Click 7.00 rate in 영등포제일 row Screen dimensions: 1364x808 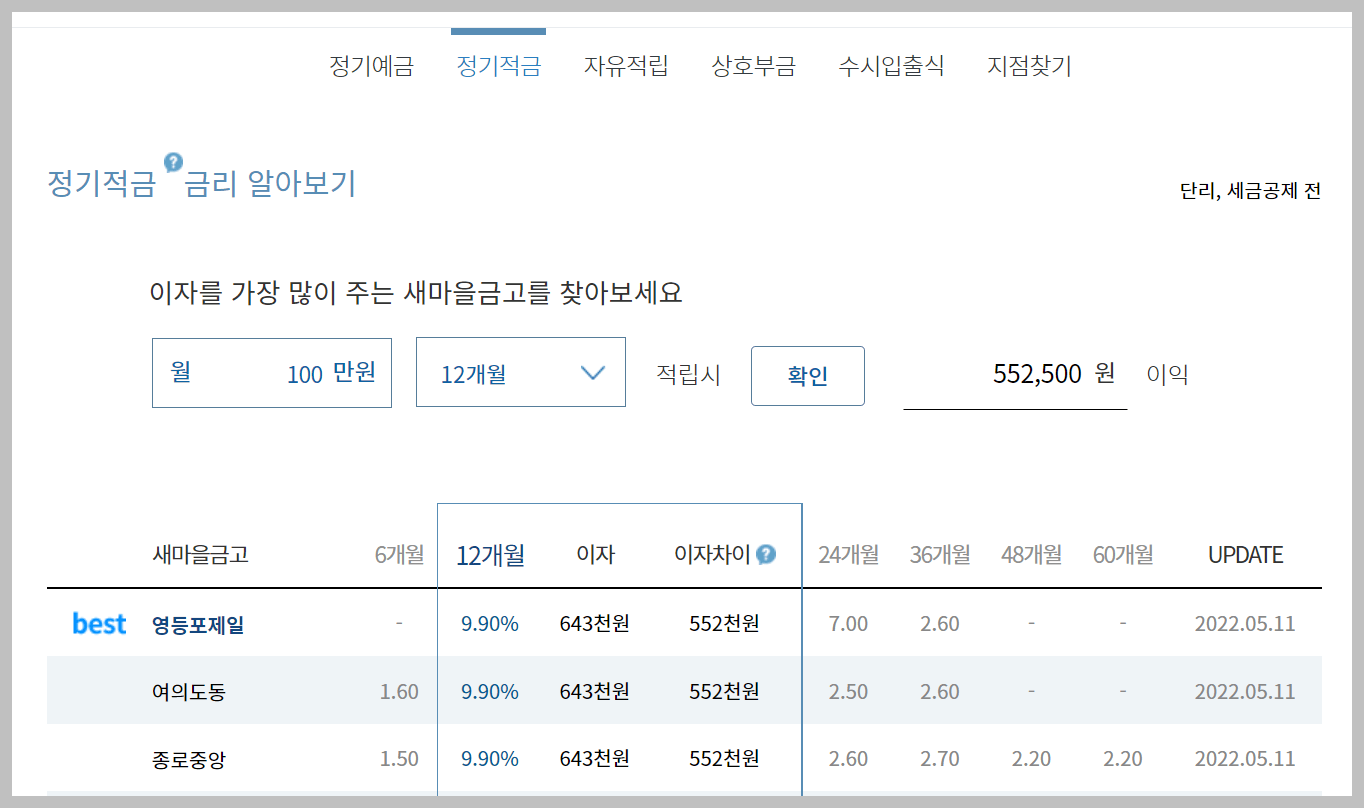click(848, 624)
